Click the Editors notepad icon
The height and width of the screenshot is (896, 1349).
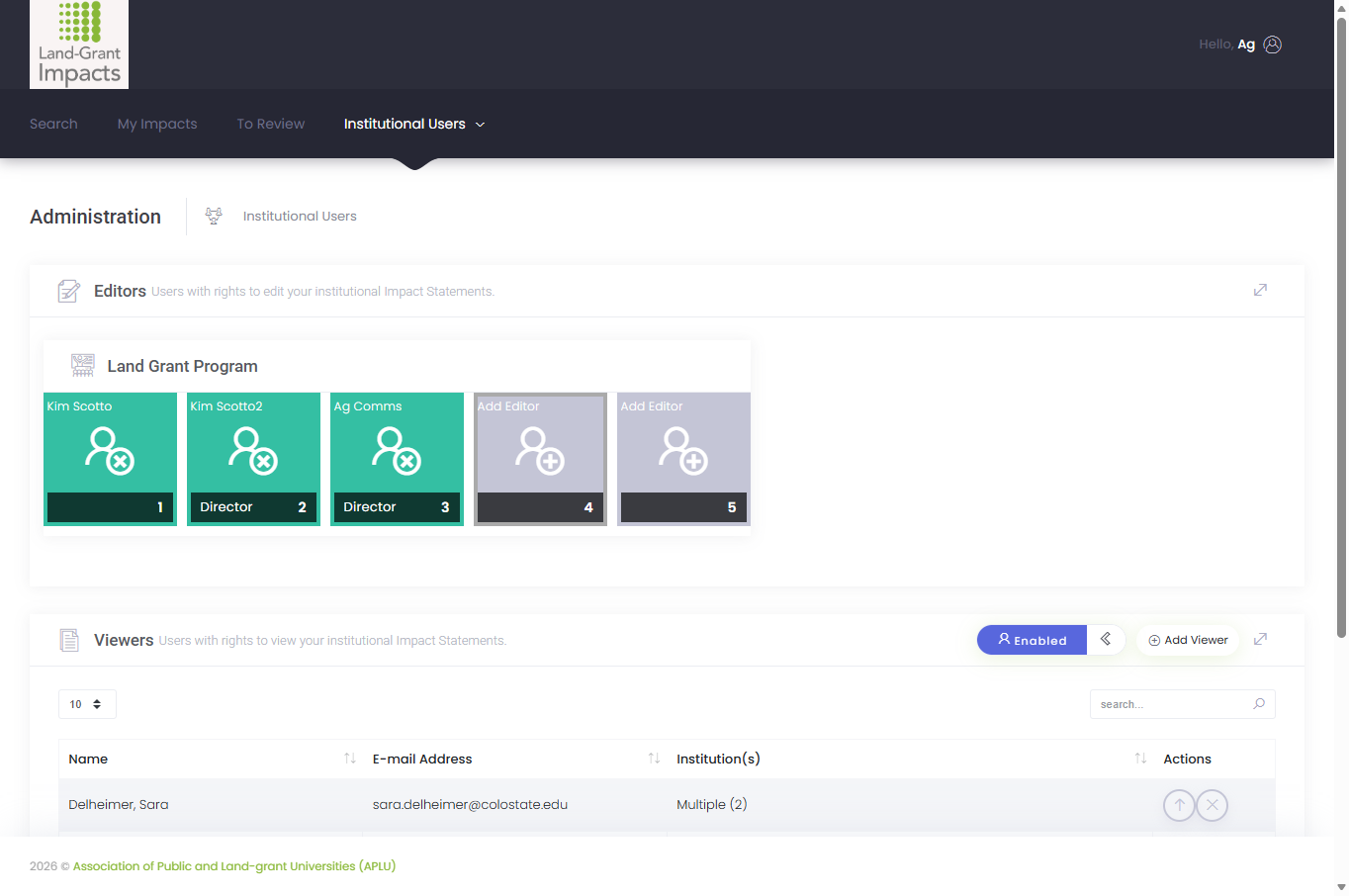69,291
